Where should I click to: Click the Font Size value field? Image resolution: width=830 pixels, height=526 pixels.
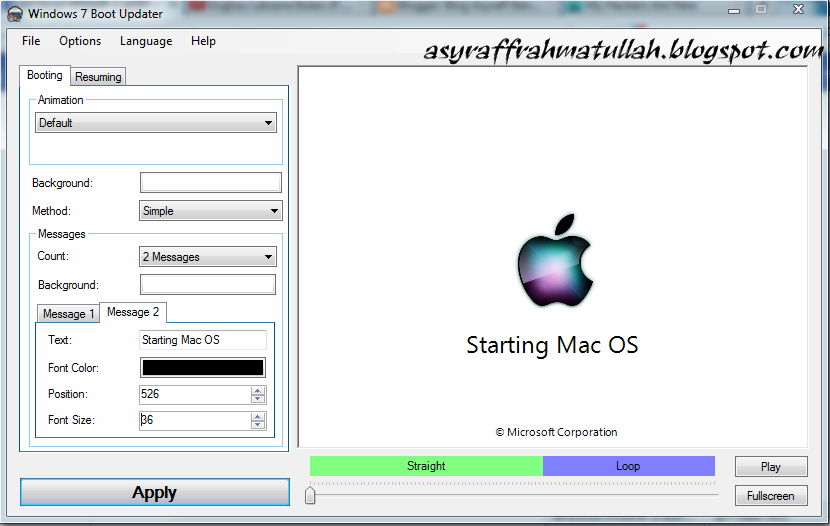point(195,420)
